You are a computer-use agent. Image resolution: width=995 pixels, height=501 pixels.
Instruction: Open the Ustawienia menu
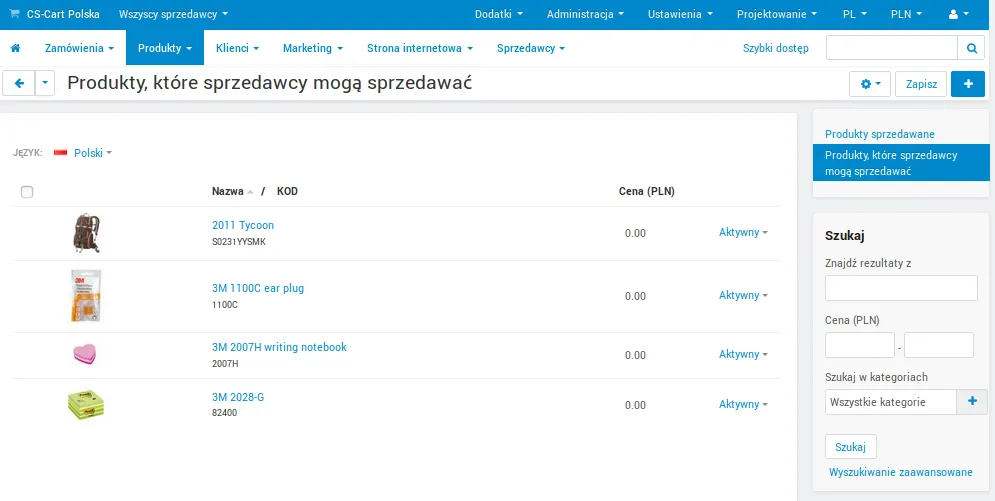pyautogui.click(x=680, y=14)
